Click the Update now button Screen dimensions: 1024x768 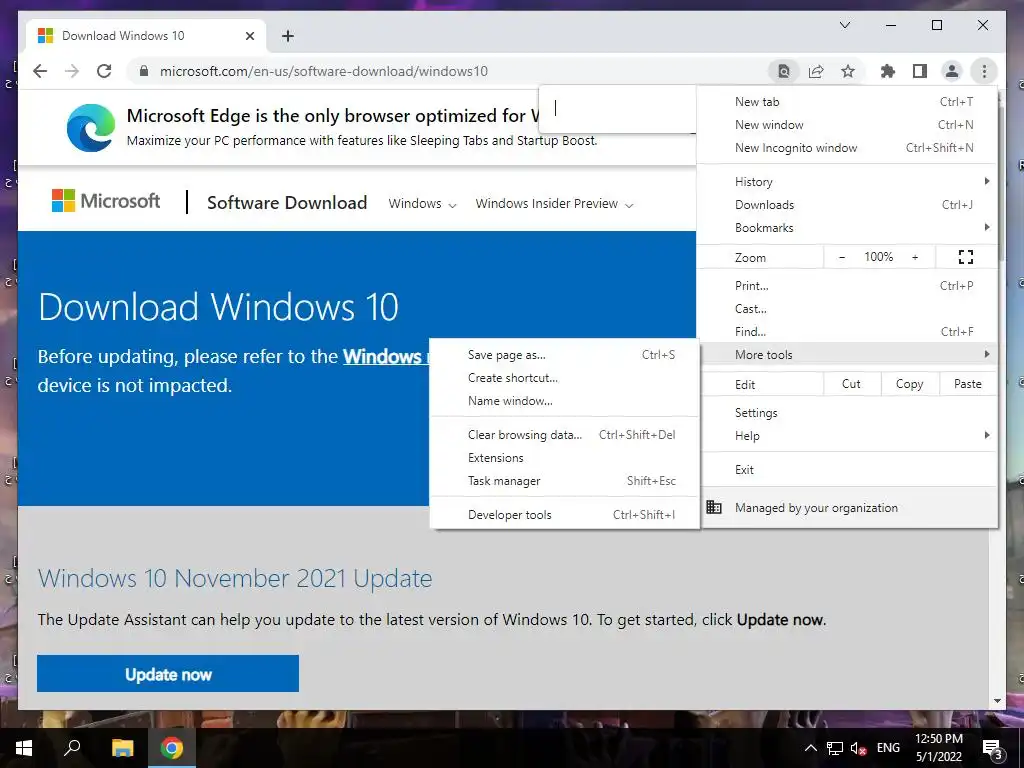coord(168,674)
